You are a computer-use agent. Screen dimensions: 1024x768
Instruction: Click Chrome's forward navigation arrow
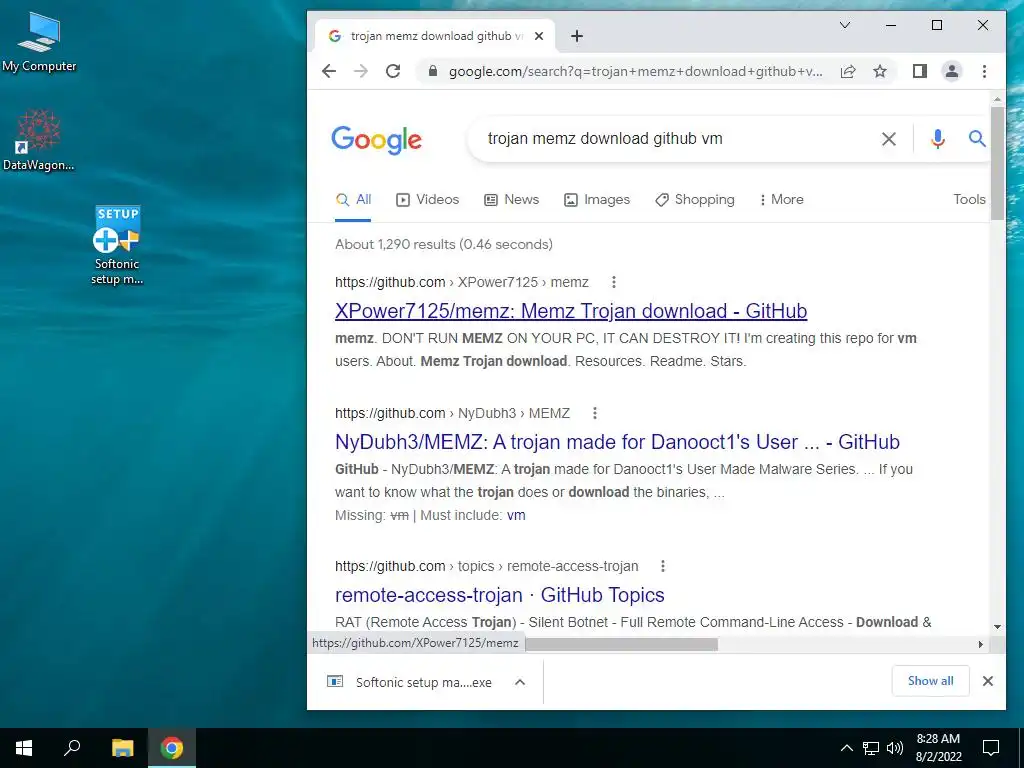[x=360, y=71]
